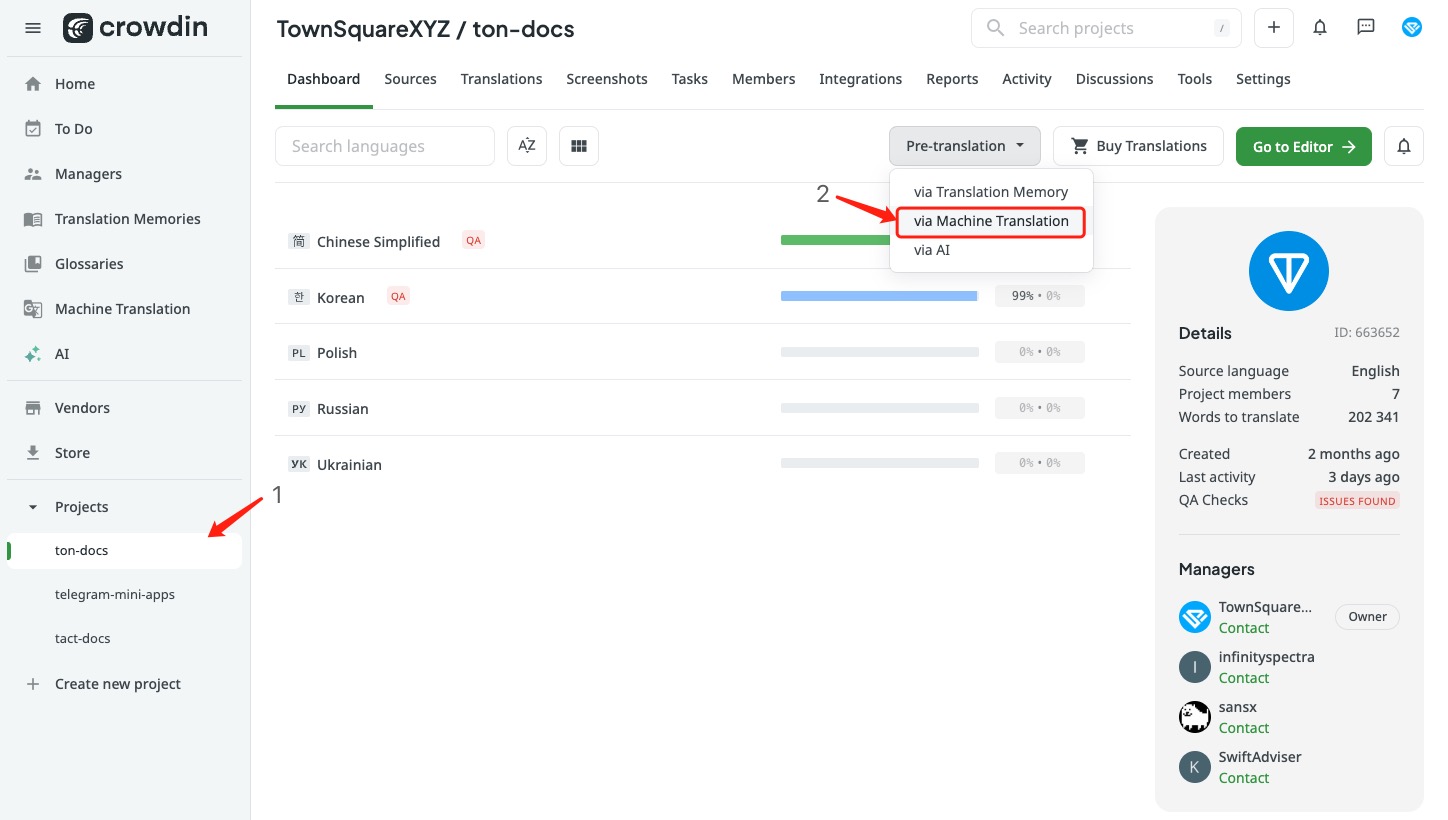The height and width of the screenshot is (820, 1448).
Task: Click the Translation Memories book icon
Action: (33, 219)
